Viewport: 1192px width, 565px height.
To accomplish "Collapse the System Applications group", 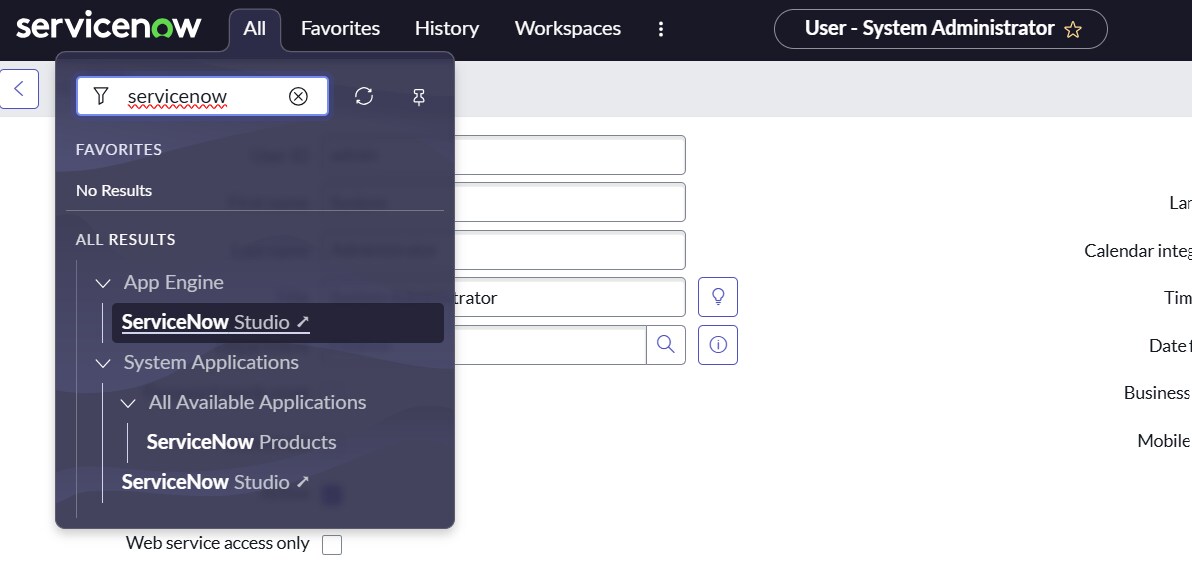I will click(103, 363).
